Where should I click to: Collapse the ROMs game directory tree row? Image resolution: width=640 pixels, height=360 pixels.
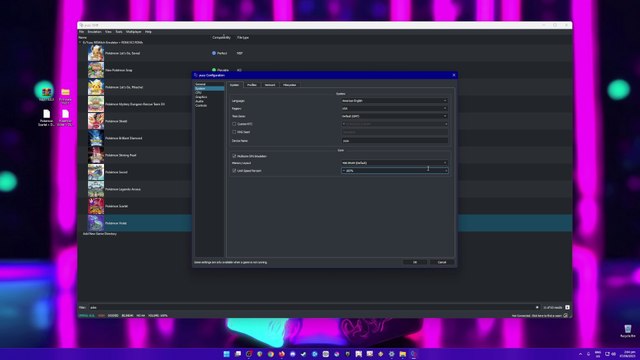(x=80, y=42)
